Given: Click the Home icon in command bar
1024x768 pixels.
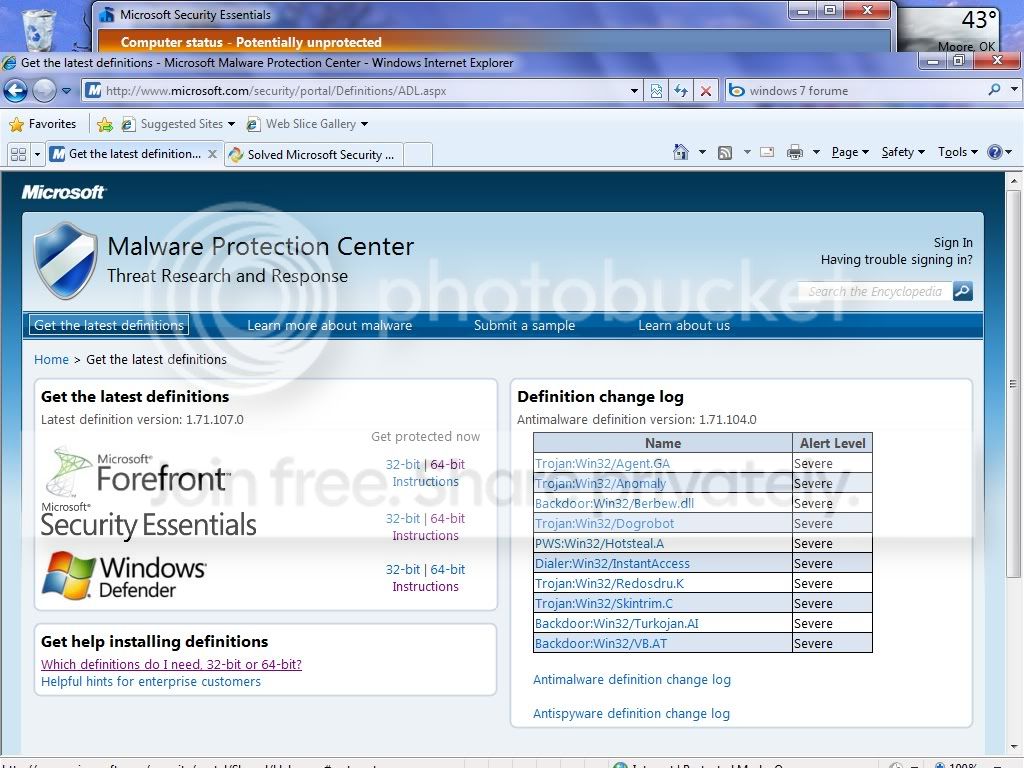Looking at the screenshot, I should 680,152.
